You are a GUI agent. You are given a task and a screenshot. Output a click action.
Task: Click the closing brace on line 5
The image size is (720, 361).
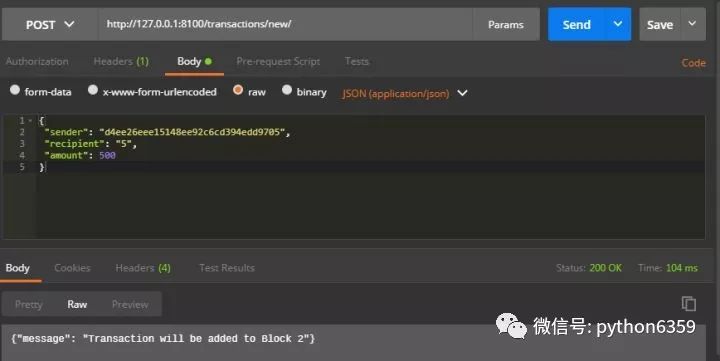point(42,167)
